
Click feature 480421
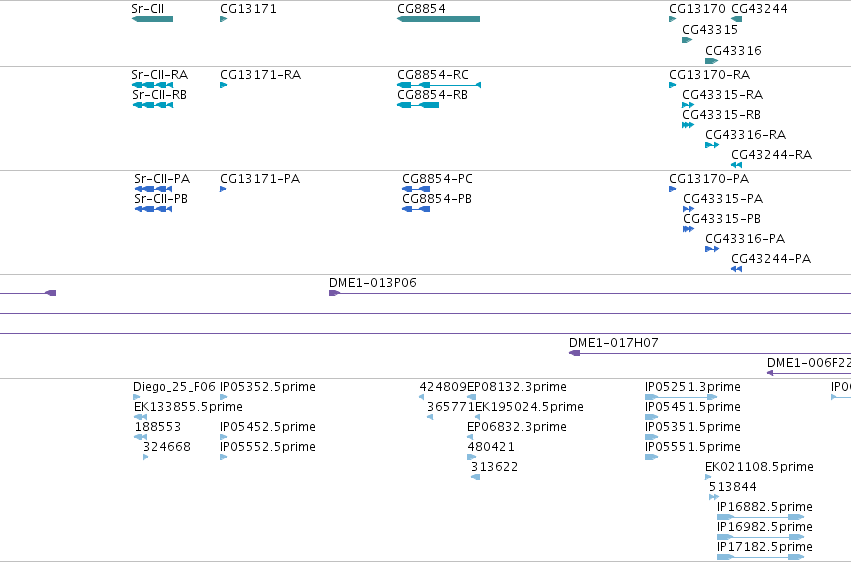coord(472,457)
